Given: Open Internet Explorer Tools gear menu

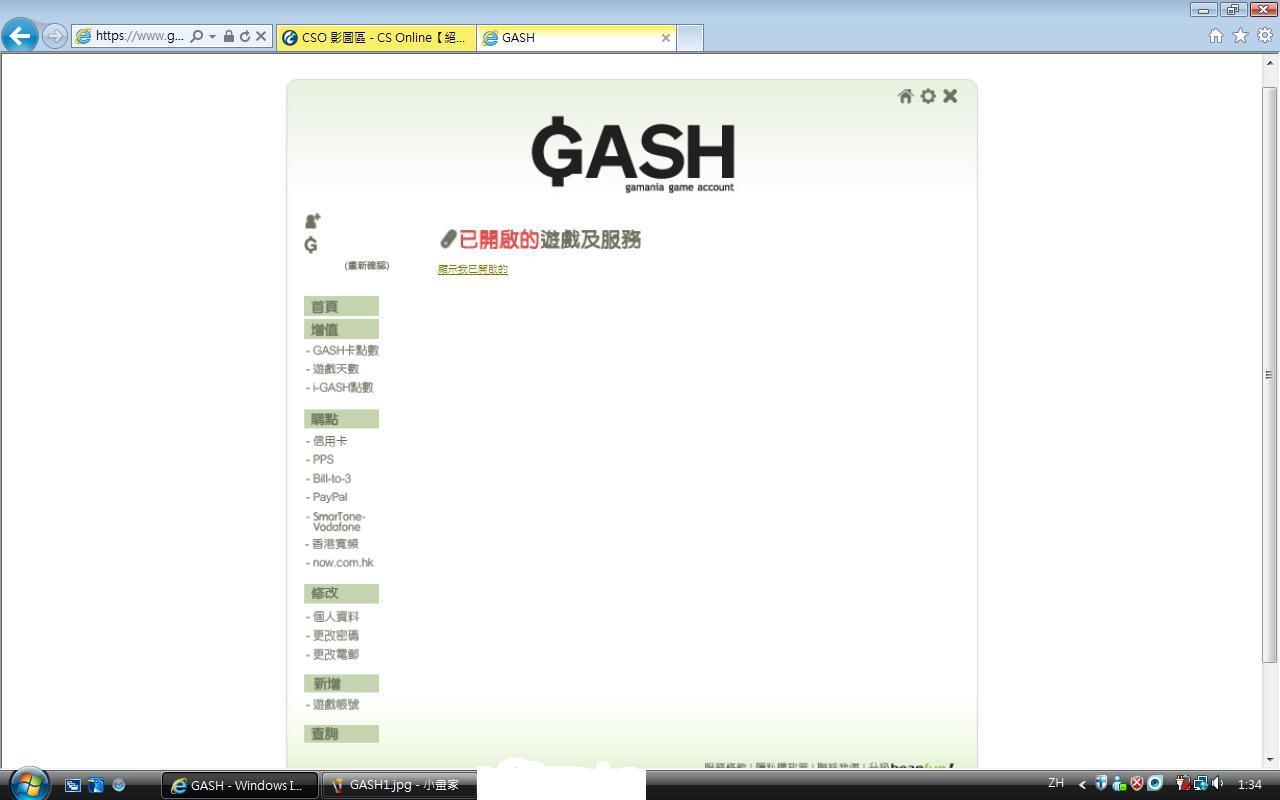Looking at the screenshot, I should pos(1265,36).
